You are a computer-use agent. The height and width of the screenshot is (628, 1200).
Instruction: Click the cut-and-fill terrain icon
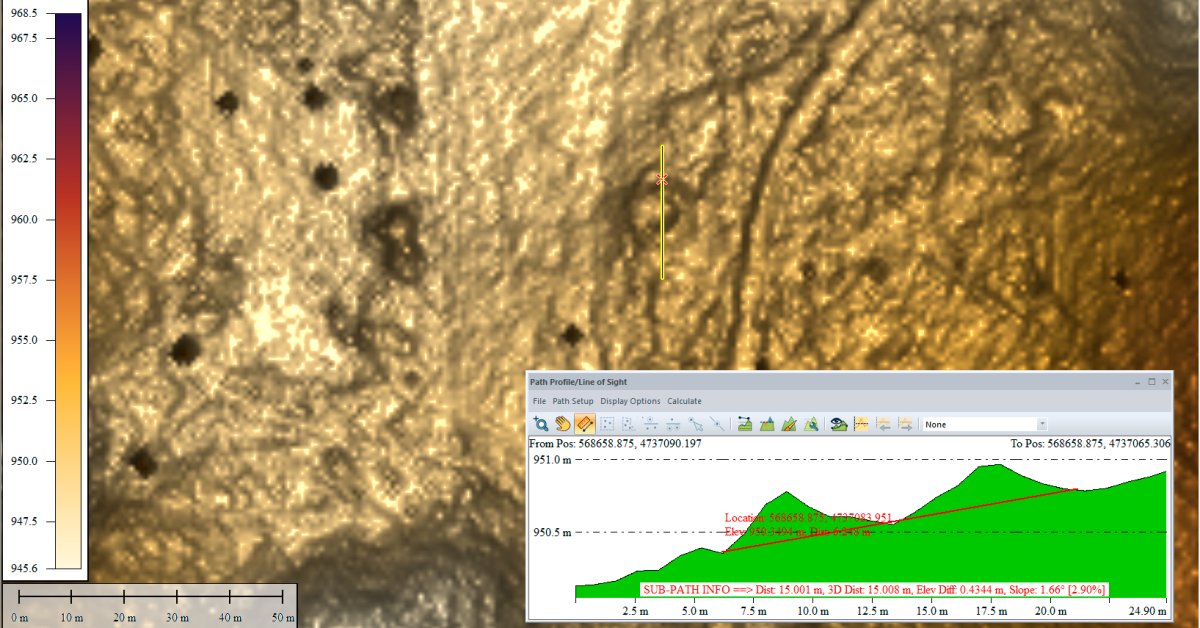coord(766,423)
